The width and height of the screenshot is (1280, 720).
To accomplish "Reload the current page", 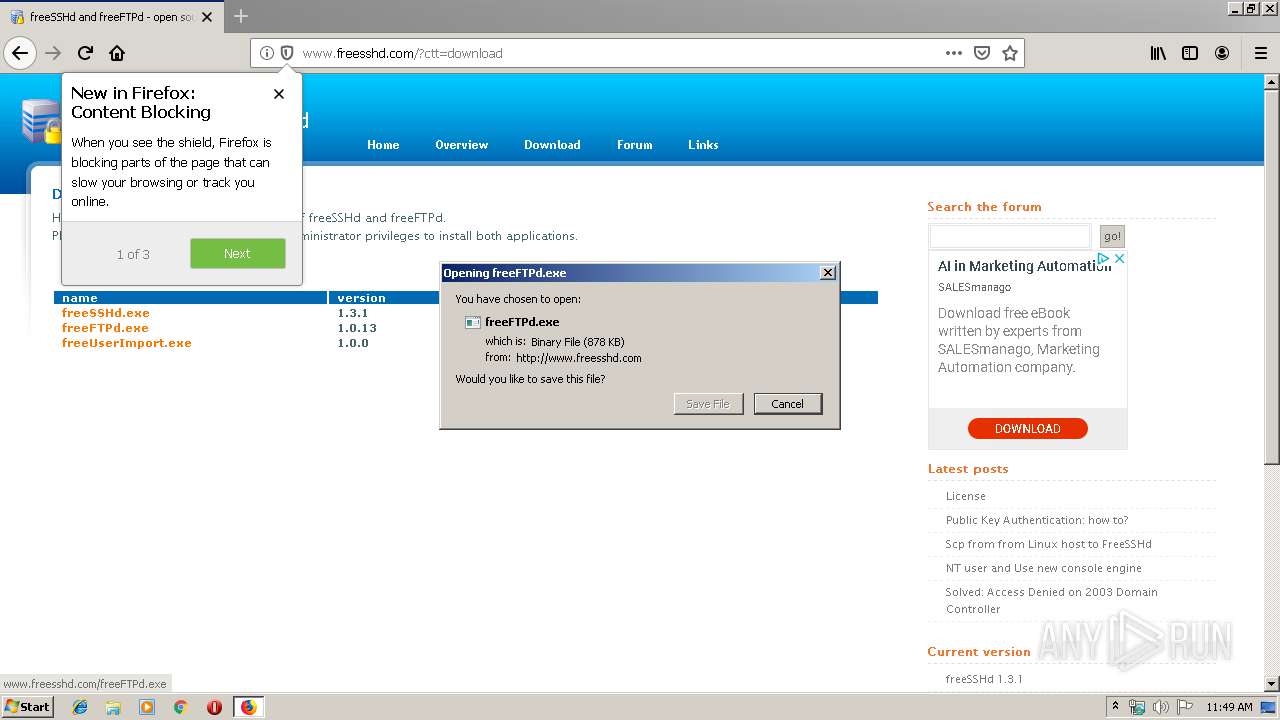I will (86, 53).
